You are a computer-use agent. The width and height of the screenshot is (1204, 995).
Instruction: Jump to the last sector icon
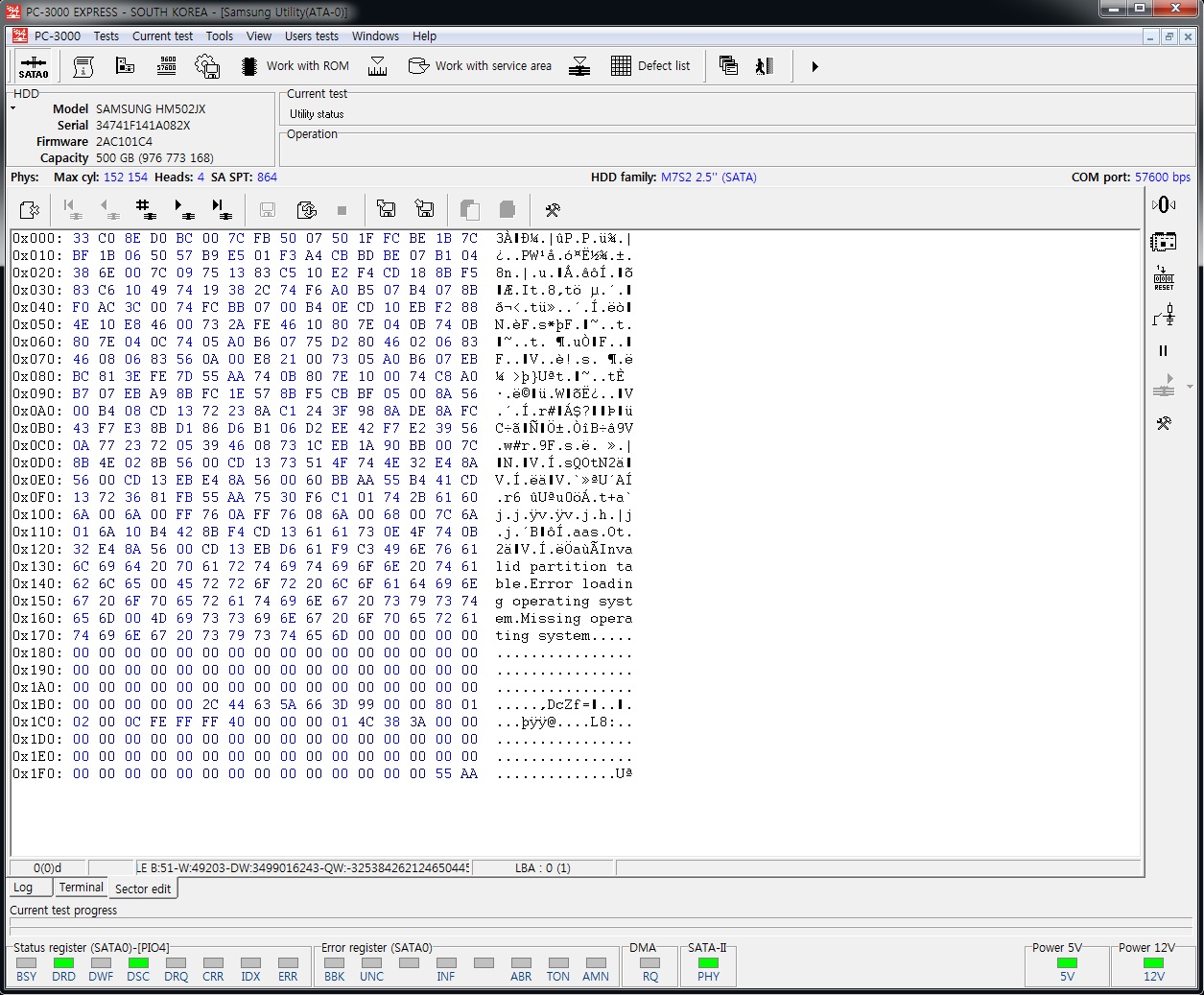click(x=221, y=209)
